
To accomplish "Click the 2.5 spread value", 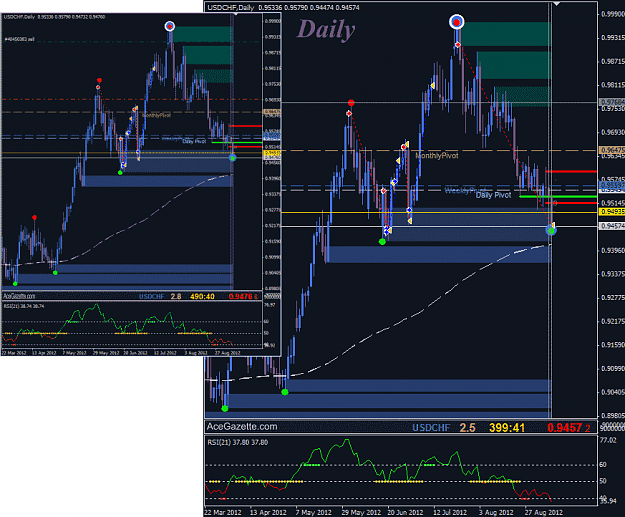I will (x=467, y=428).
